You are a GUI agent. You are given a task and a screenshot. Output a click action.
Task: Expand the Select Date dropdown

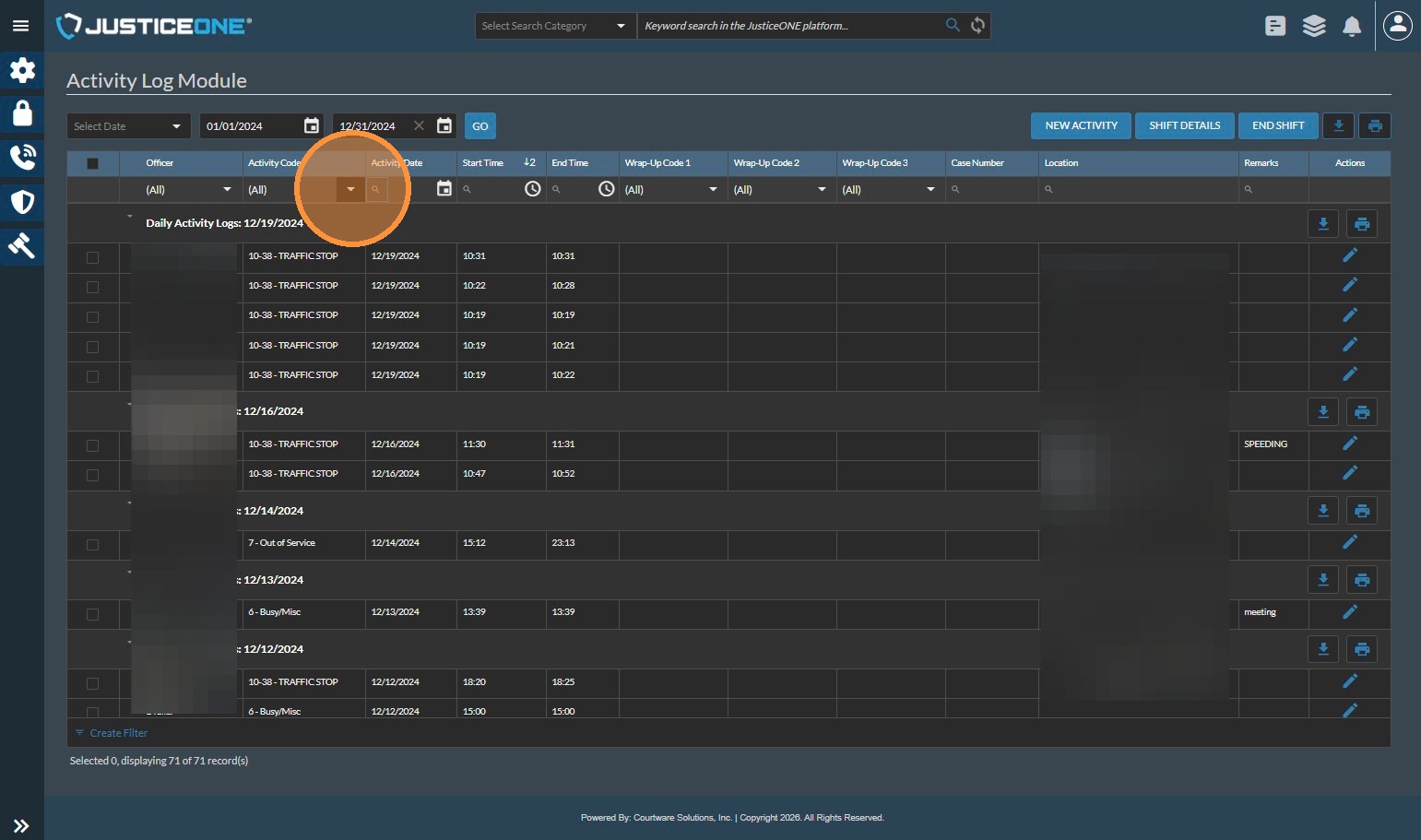(128, 126)
